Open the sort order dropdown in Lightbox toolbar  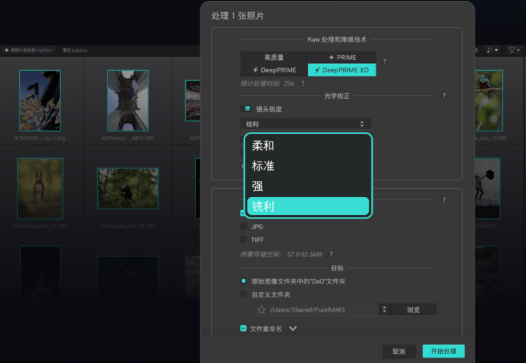(x=492, y=50)
